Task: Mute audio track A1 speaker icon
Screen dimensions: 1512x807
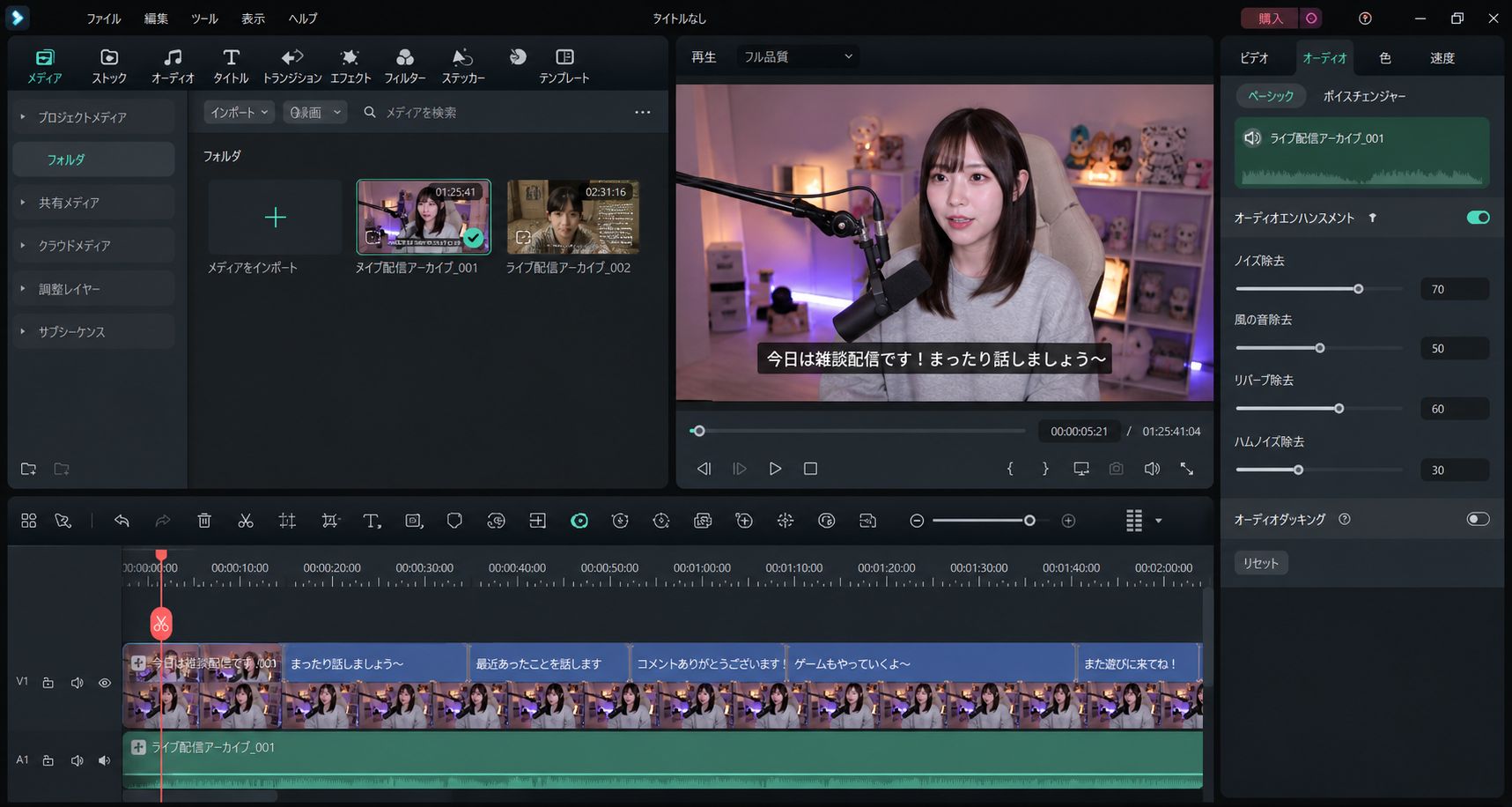Action: tap(77, 760)
